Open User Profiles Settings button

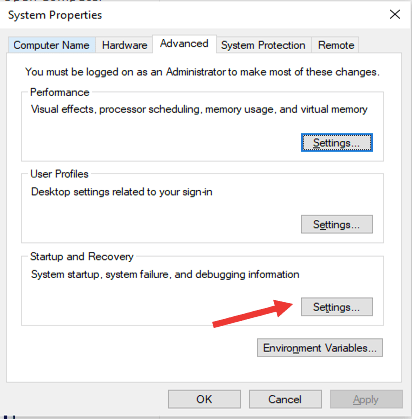click(337, 224)
